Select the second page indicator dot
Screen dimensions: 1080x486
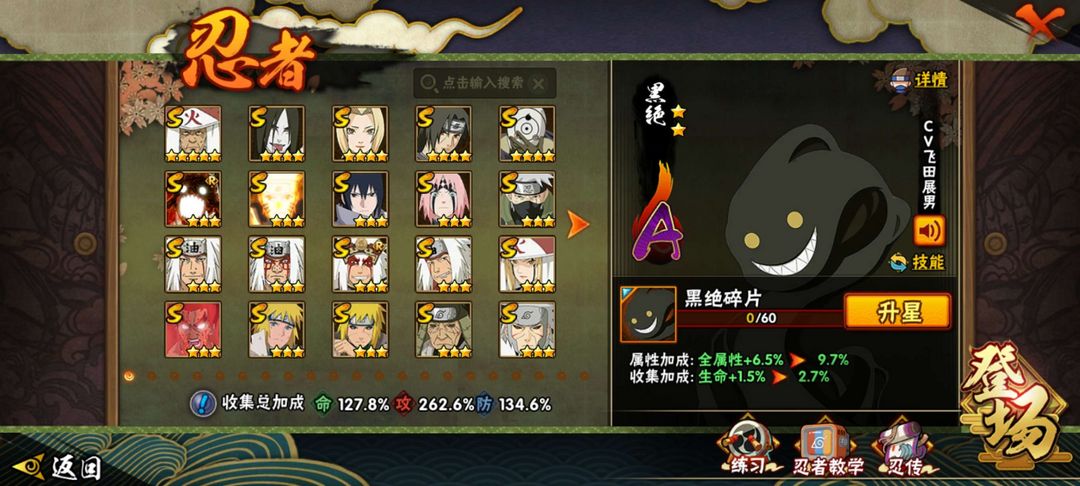point(152,376)
